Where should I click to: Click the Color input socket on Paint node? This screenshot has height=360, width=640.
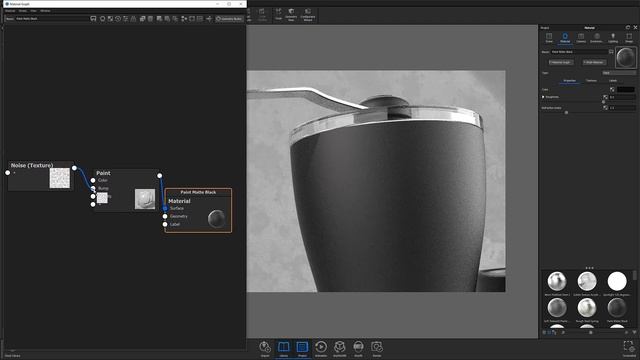tap(93, 180)
